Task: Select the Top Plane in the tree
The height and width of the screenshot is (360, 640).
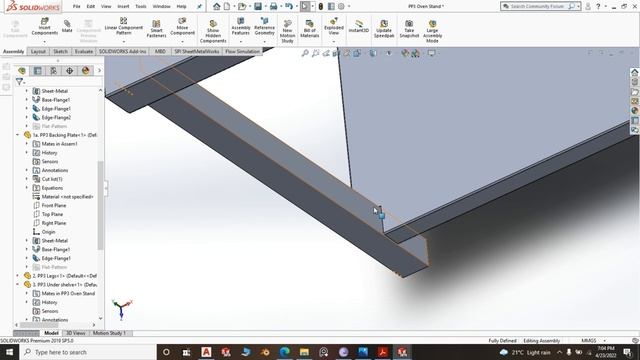Action: tap(52, 214)
